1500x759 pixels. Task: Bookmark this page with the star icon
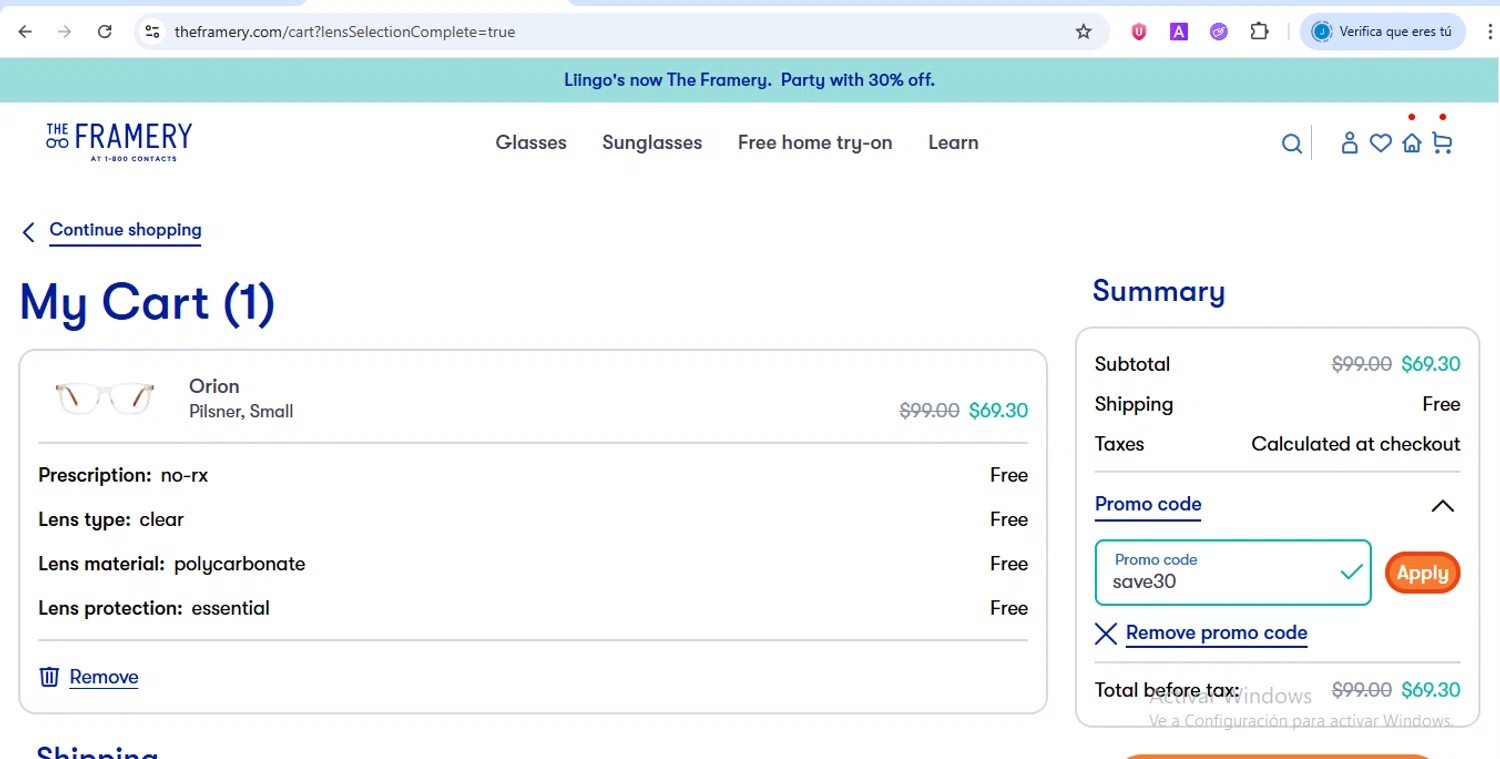coord(1083,32)
